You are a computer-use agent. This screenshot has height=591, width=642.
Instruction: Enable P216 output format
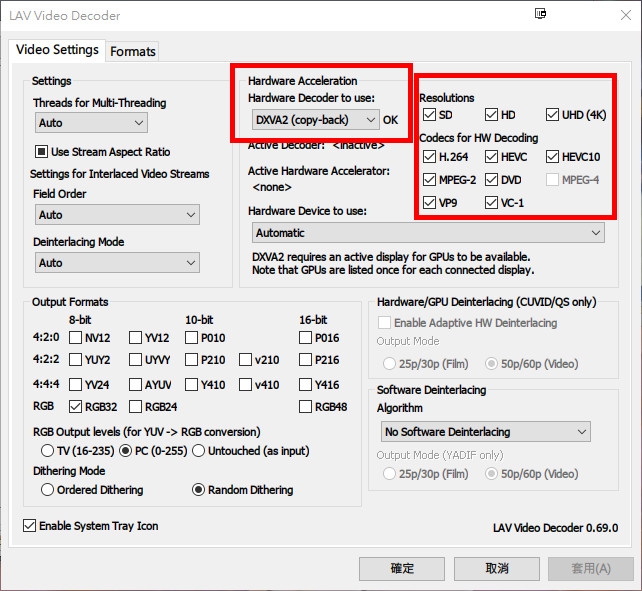305,360
